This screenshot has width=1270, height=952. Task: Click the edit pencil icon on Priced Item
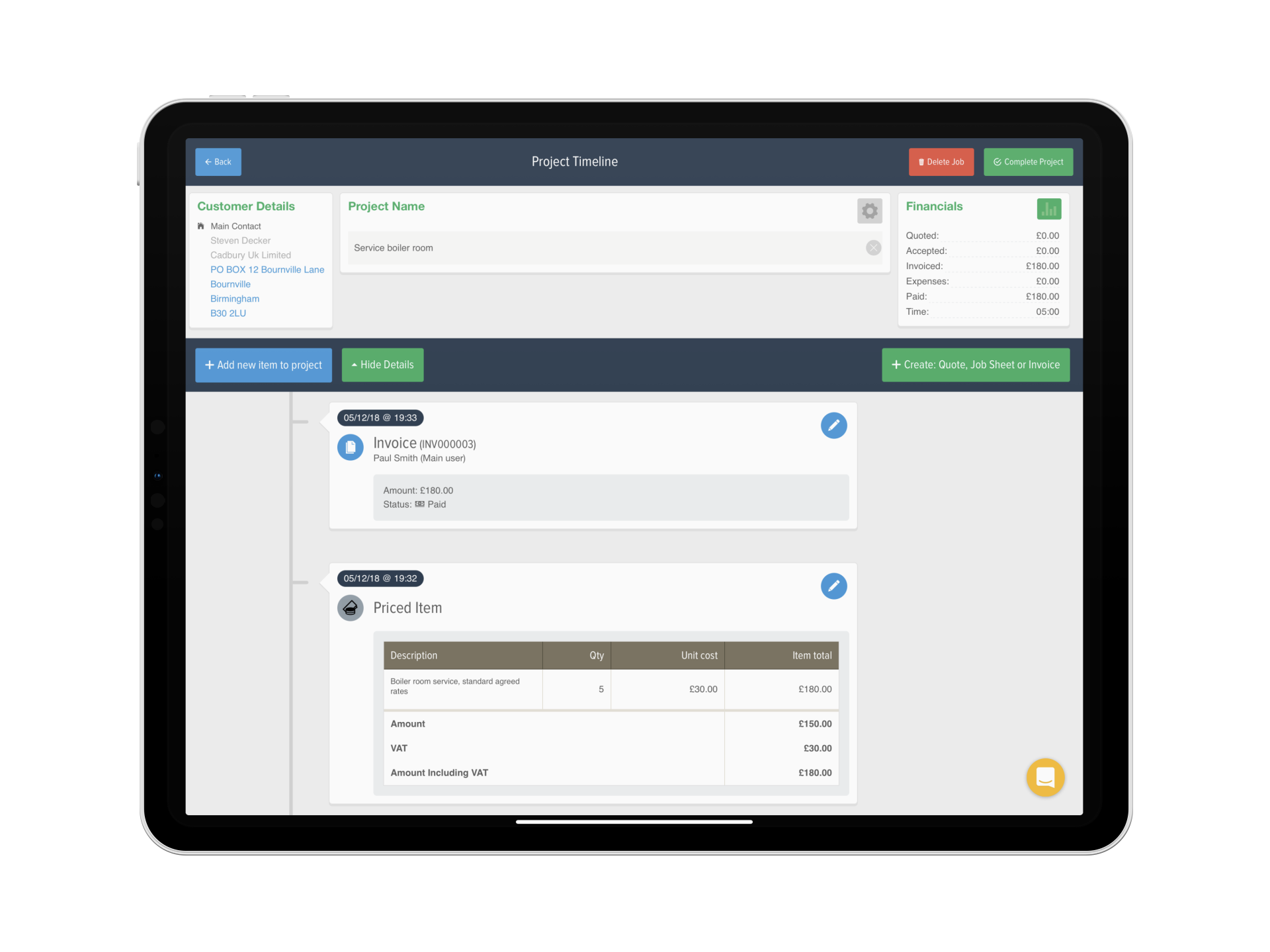(x=834, y=586)
